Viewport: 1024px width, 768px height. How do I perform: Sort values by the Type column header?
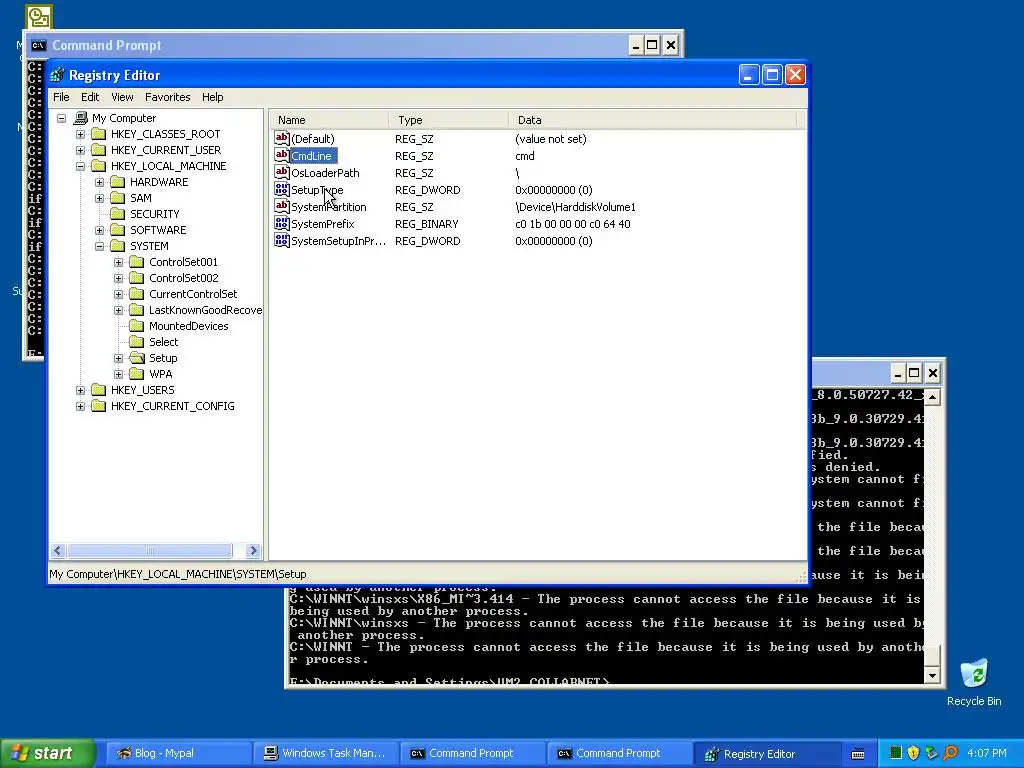tap(449, 120)
